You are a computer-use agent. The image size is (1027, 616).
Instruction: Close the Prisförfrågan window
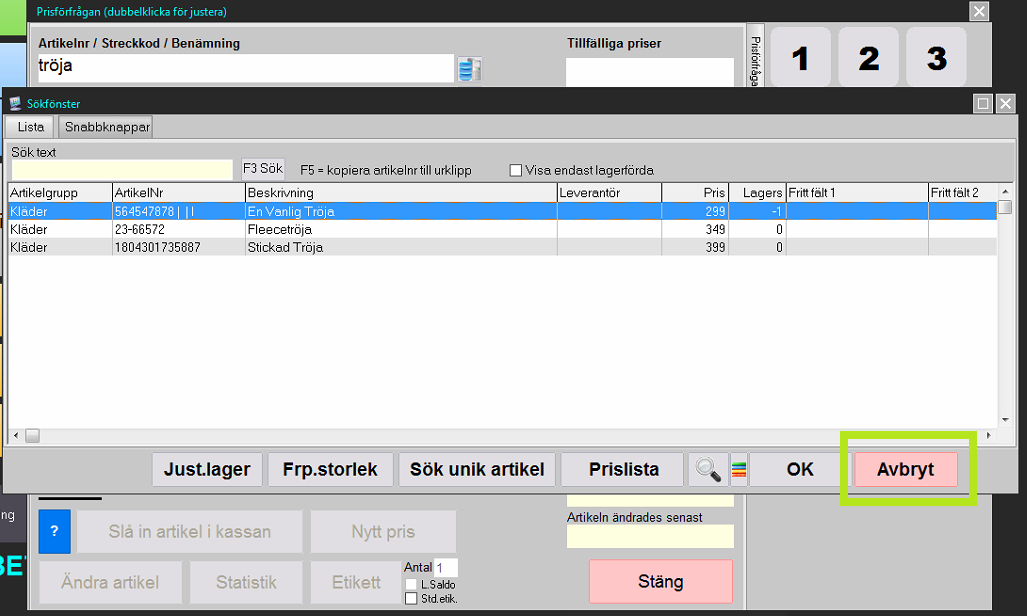tap(979, 11)
